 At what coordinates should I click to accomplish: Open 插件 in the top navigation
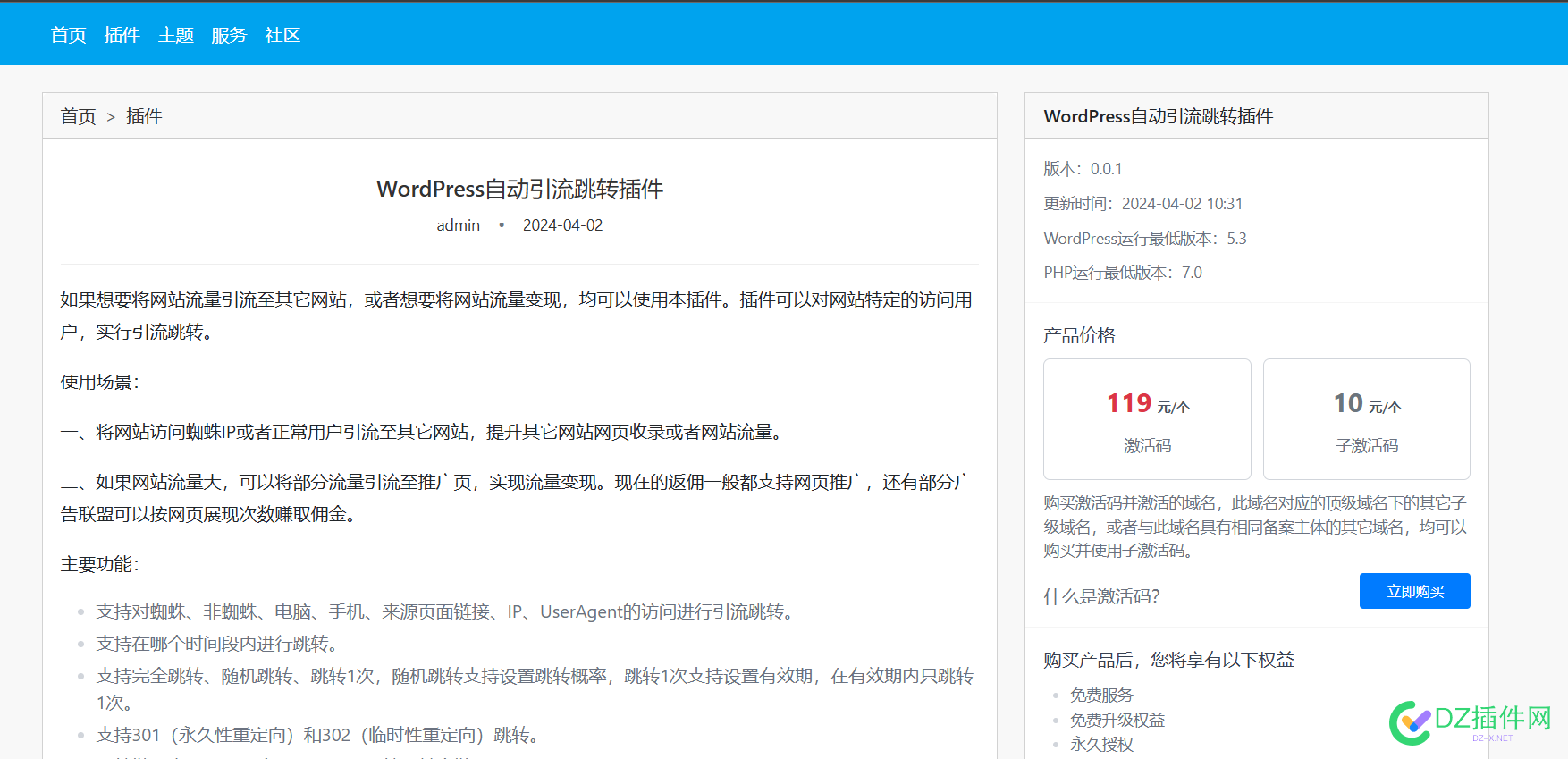coord(122,35)
